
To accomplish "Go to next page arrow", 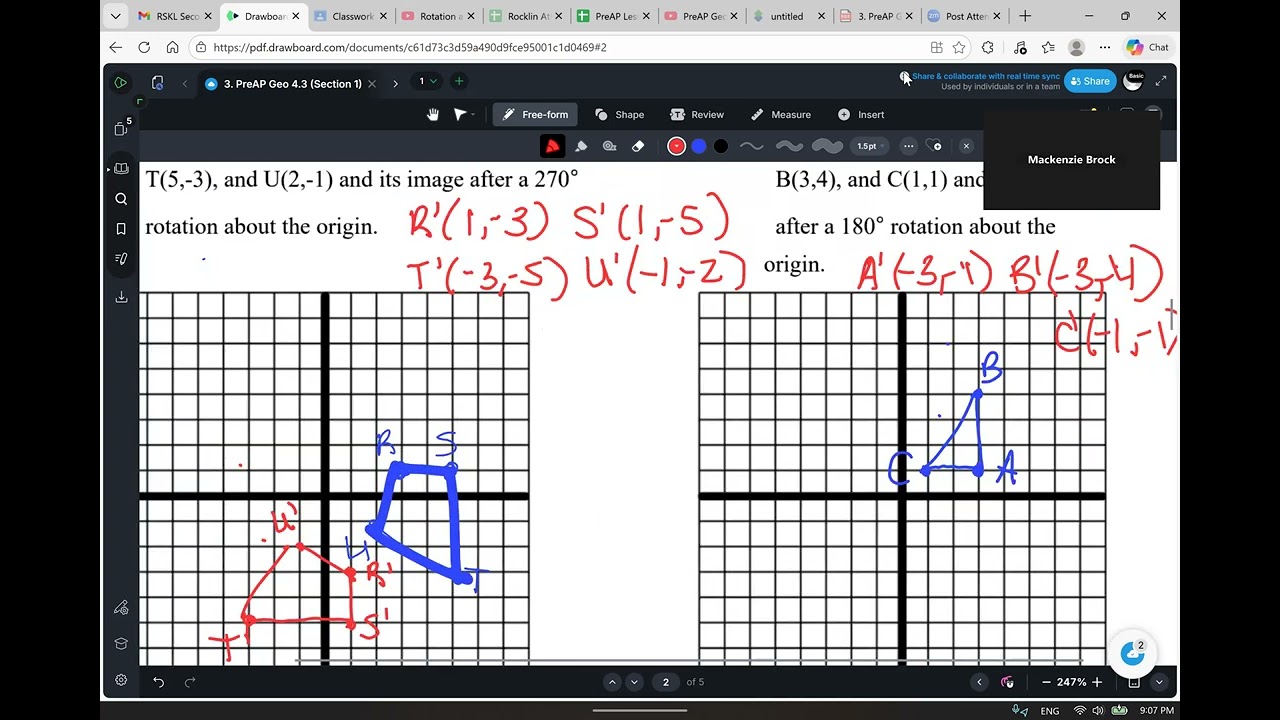I will (x=634, y=682).
